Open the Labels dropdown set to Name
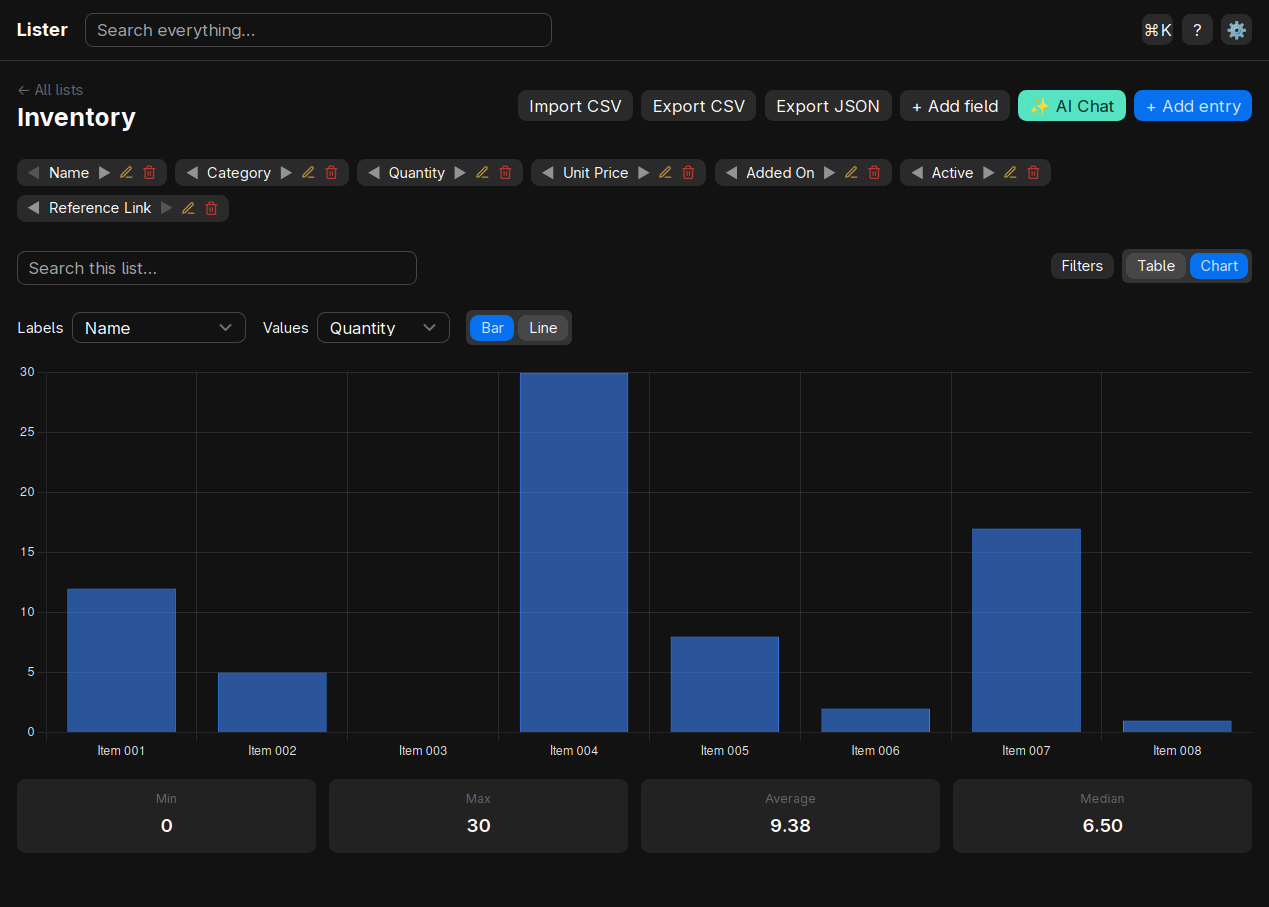 [159, 328]
